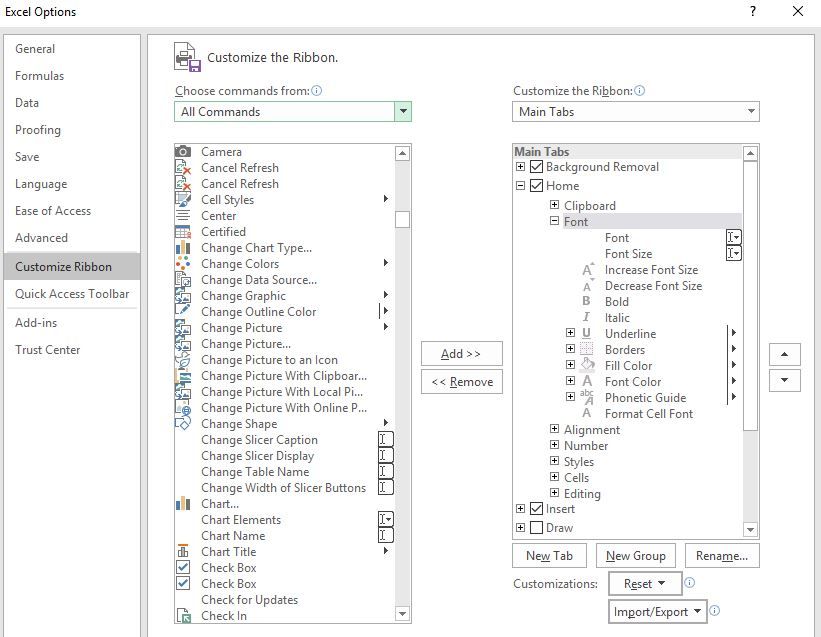
Task: Select the Chart Title icon
Action: [x=183, y=551]
